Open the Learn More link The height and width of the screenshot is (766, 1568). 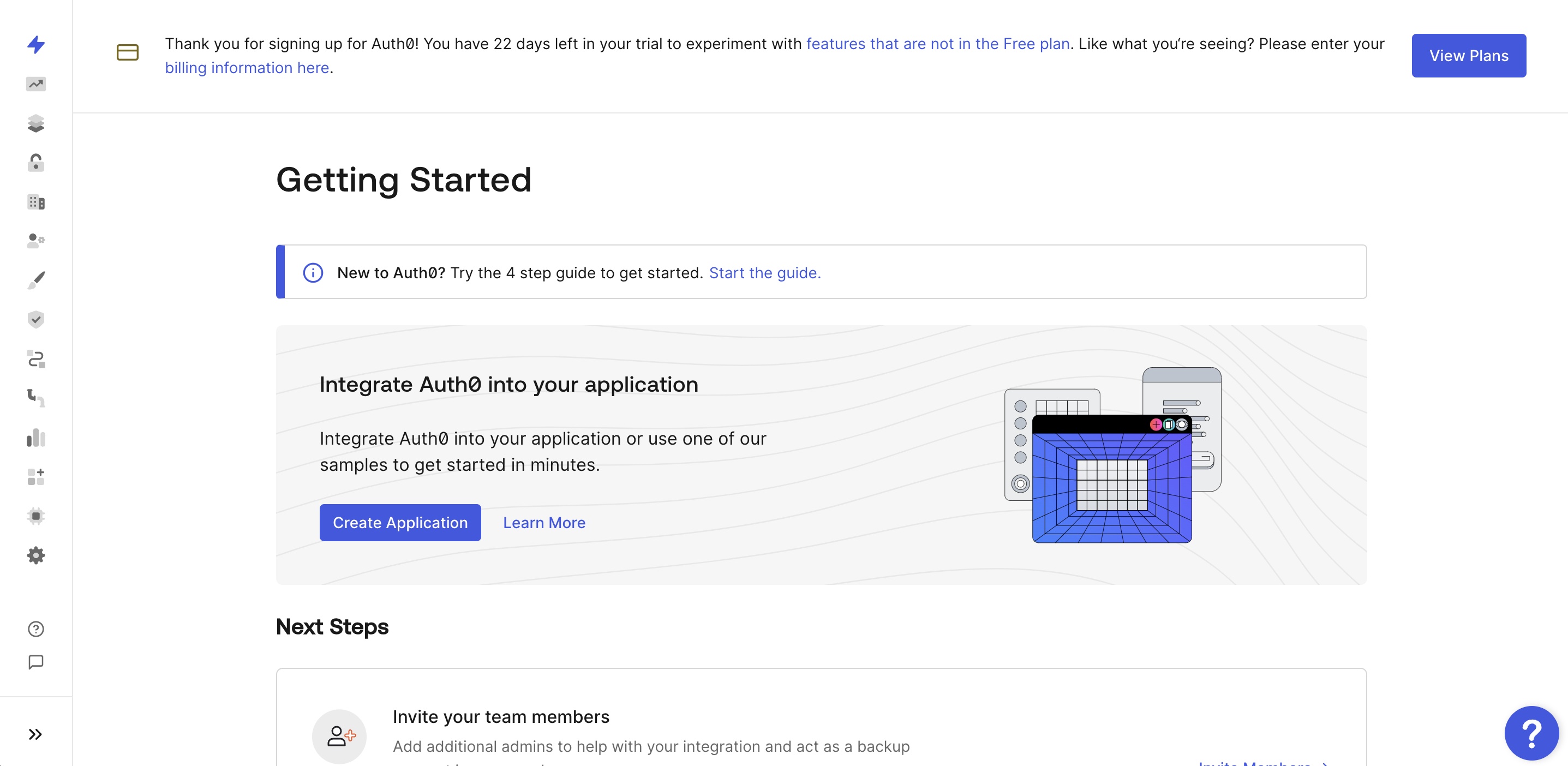(x=543, y=523)
